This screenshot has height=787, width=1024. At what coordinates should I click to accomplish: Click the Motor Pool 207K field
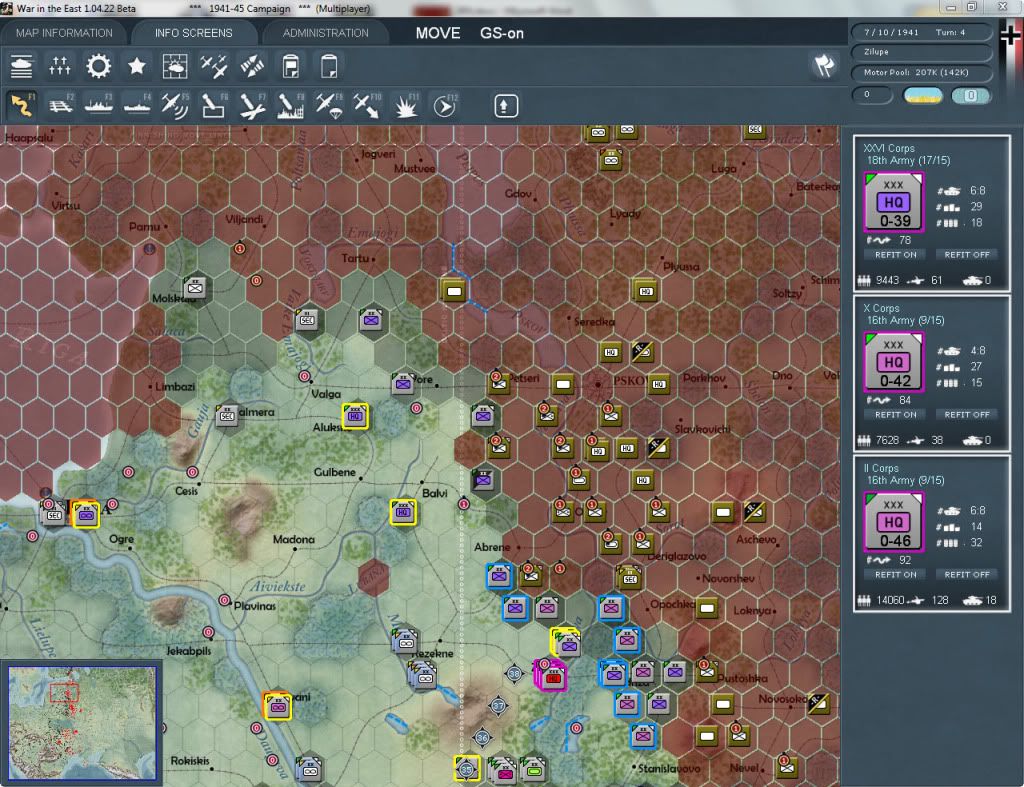click(x=921, y=72)
